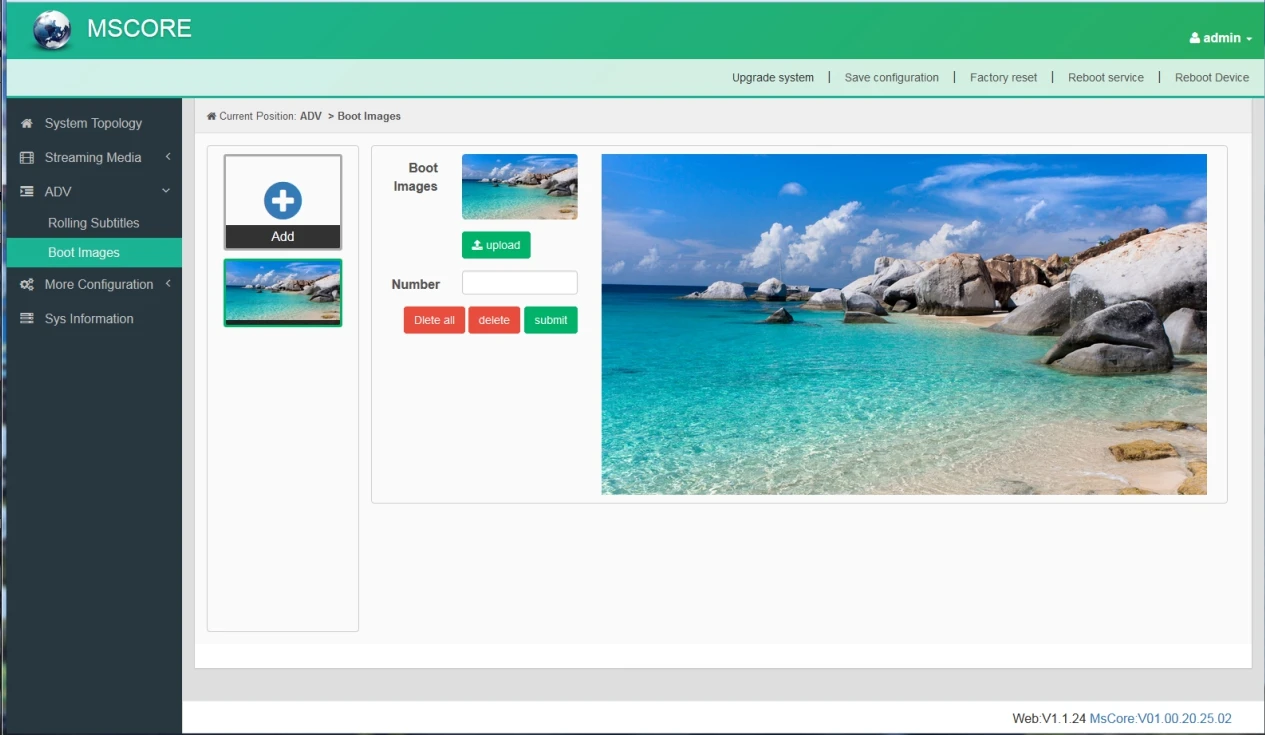The height and width of the screenshot is (735, 1265).
Task: Click the Streaming Media film icon
Action: tap(27, 158)
